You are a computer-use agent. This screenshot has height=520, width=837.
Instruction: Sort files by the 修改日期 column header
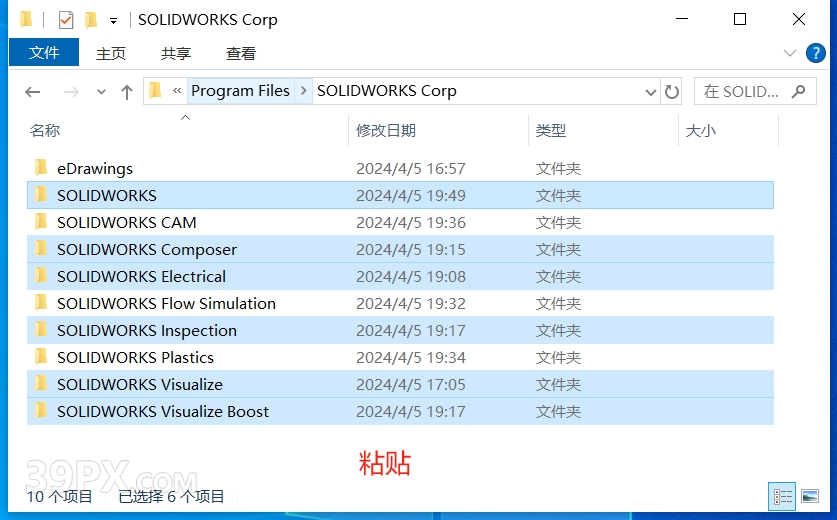[386, 130]
